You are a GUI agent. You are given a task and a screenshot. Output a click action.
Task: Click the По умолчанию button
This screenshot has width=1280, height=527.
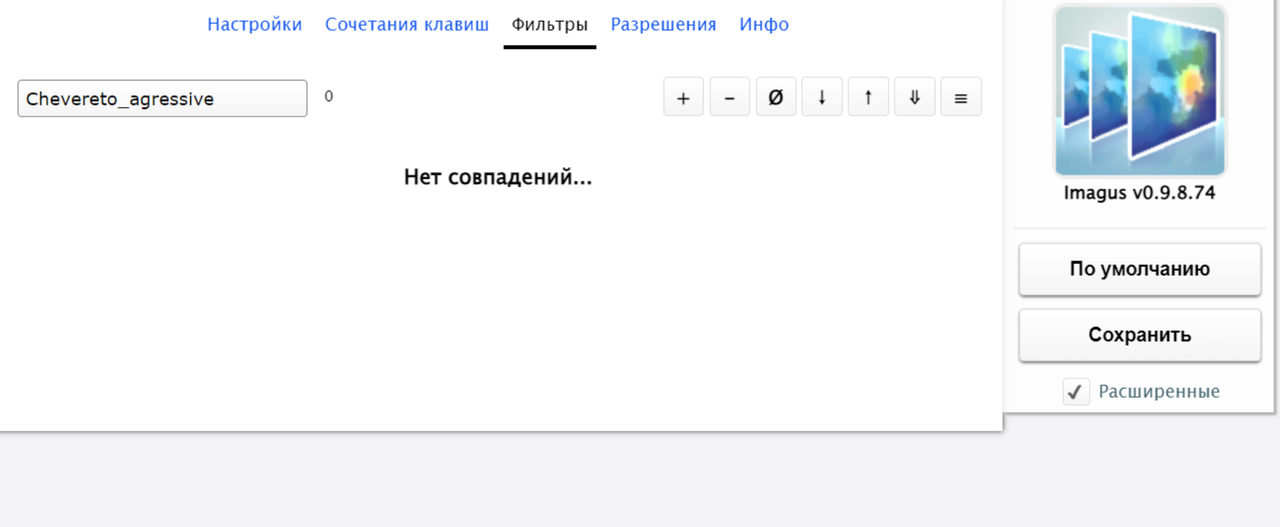pyautogui.click(x=1140, y=269)
